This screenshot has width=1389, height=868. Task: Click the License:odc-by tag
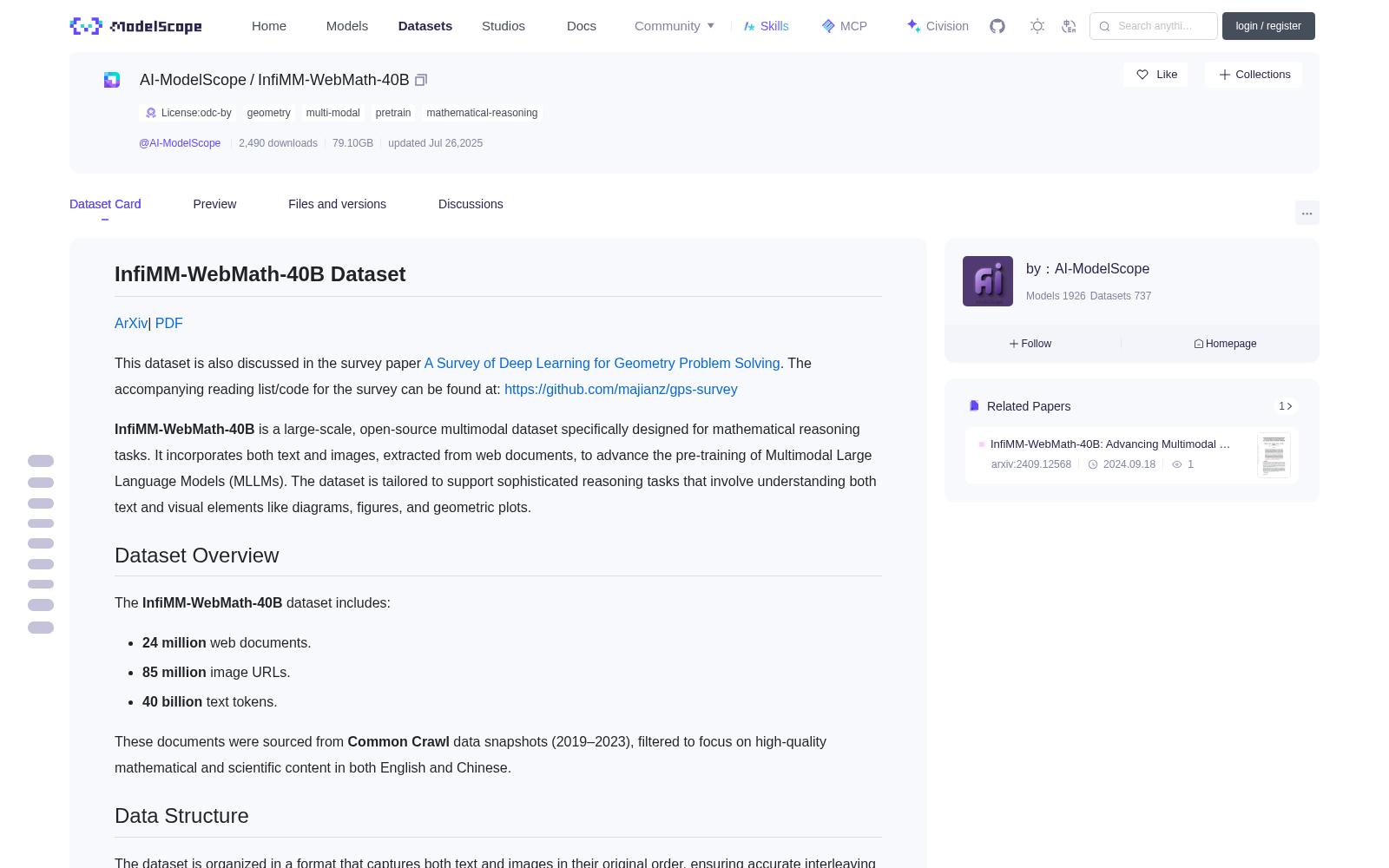188,113
